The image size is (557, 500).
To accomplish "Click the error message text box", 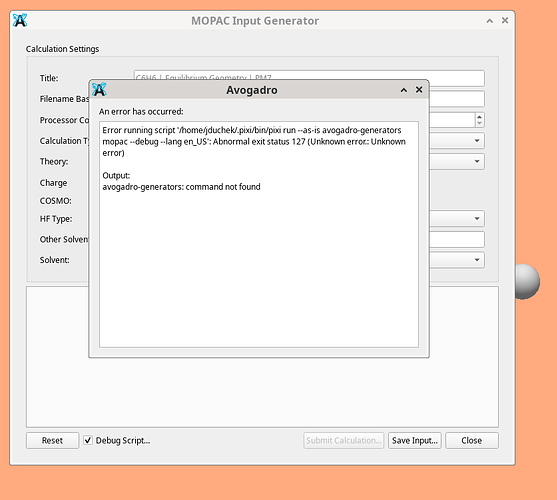I will click(x=259, y=234).
